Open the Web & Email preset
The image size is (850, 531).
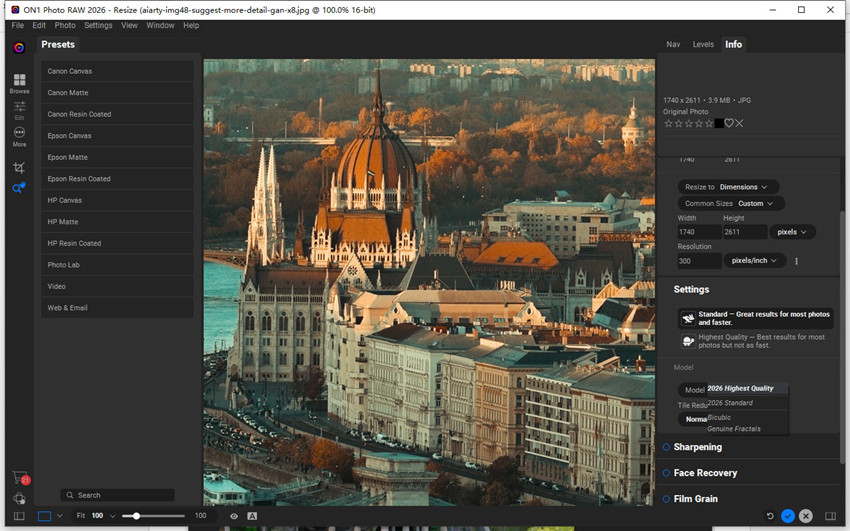pos(117,308)
